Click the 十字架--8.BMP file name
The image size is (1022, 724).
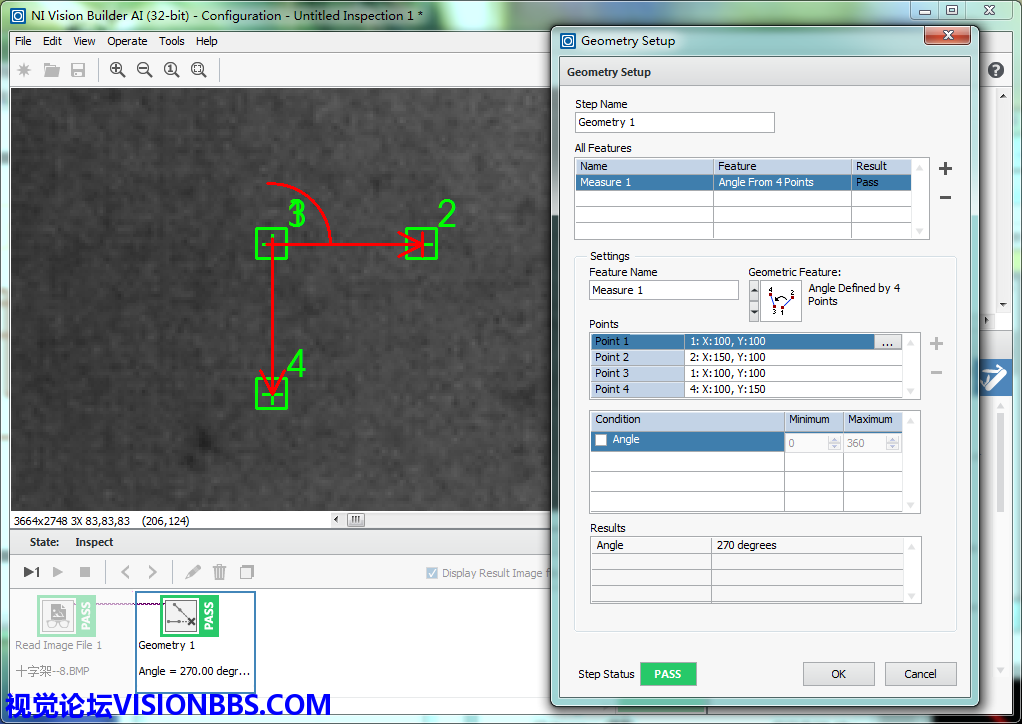coord(52,671)
